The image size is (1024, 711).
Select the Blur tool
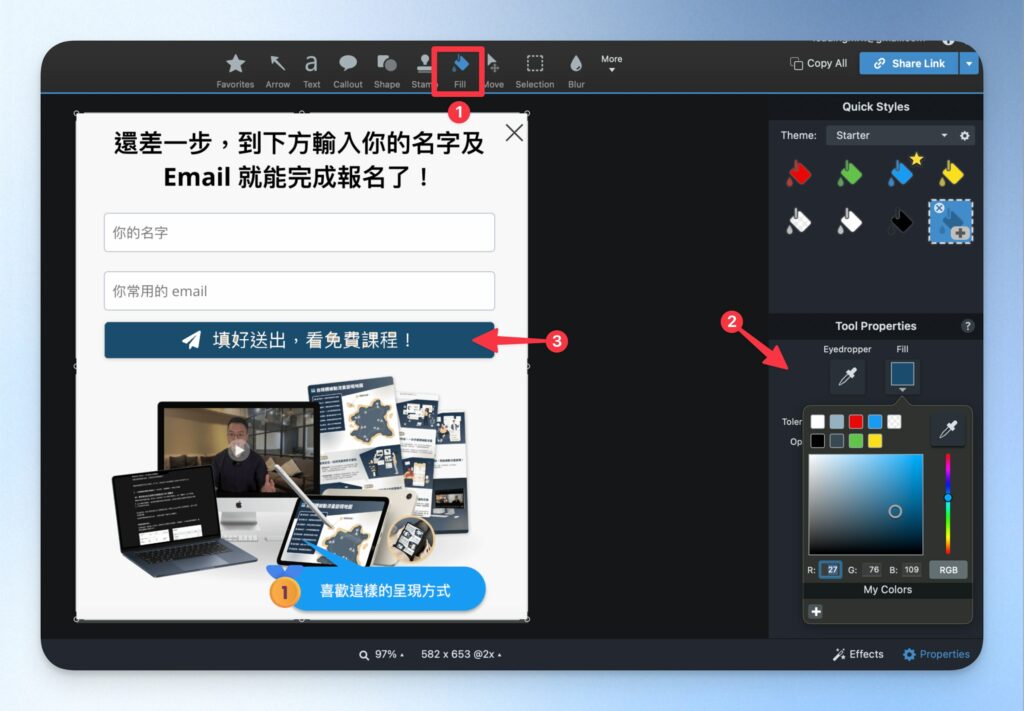point(576,71)
